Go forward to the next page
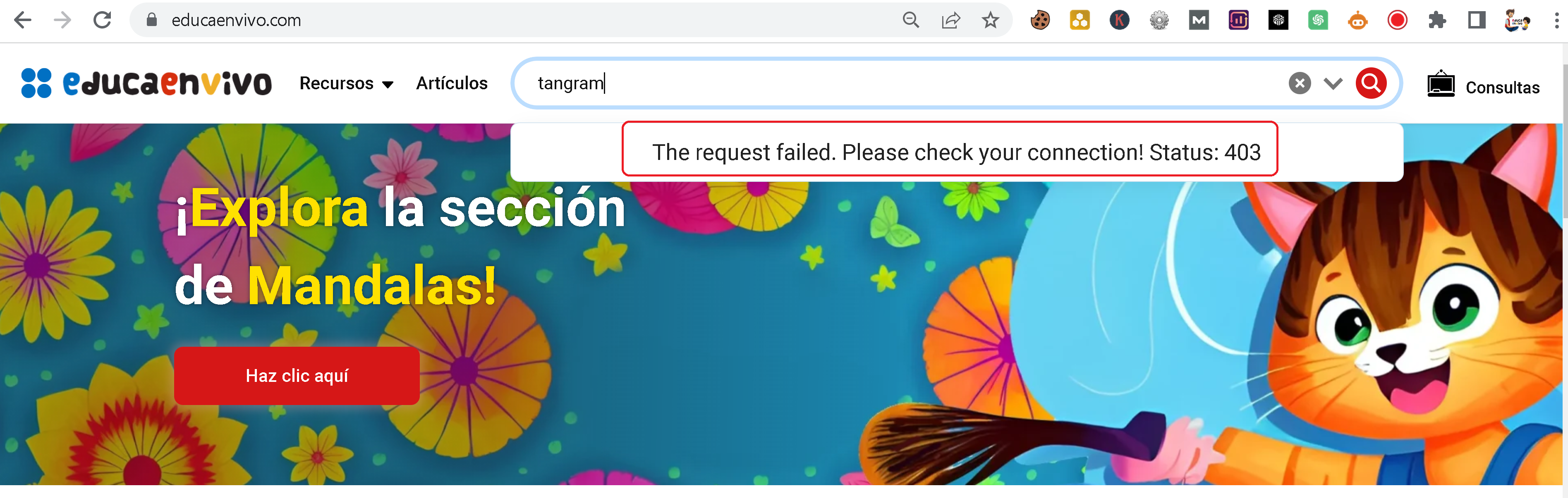 (x=62, y=20)
